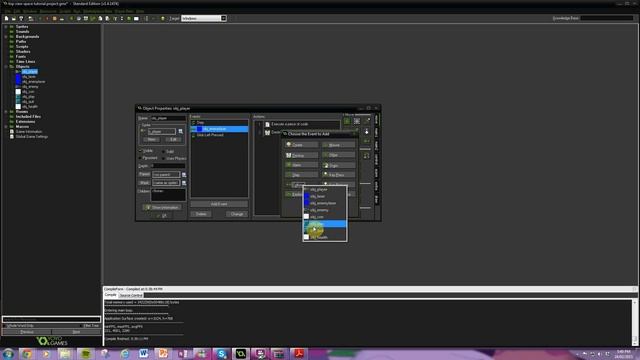640x360 pixels.
Task: Click the resource tree search field
Action: [x=51, y=319]
